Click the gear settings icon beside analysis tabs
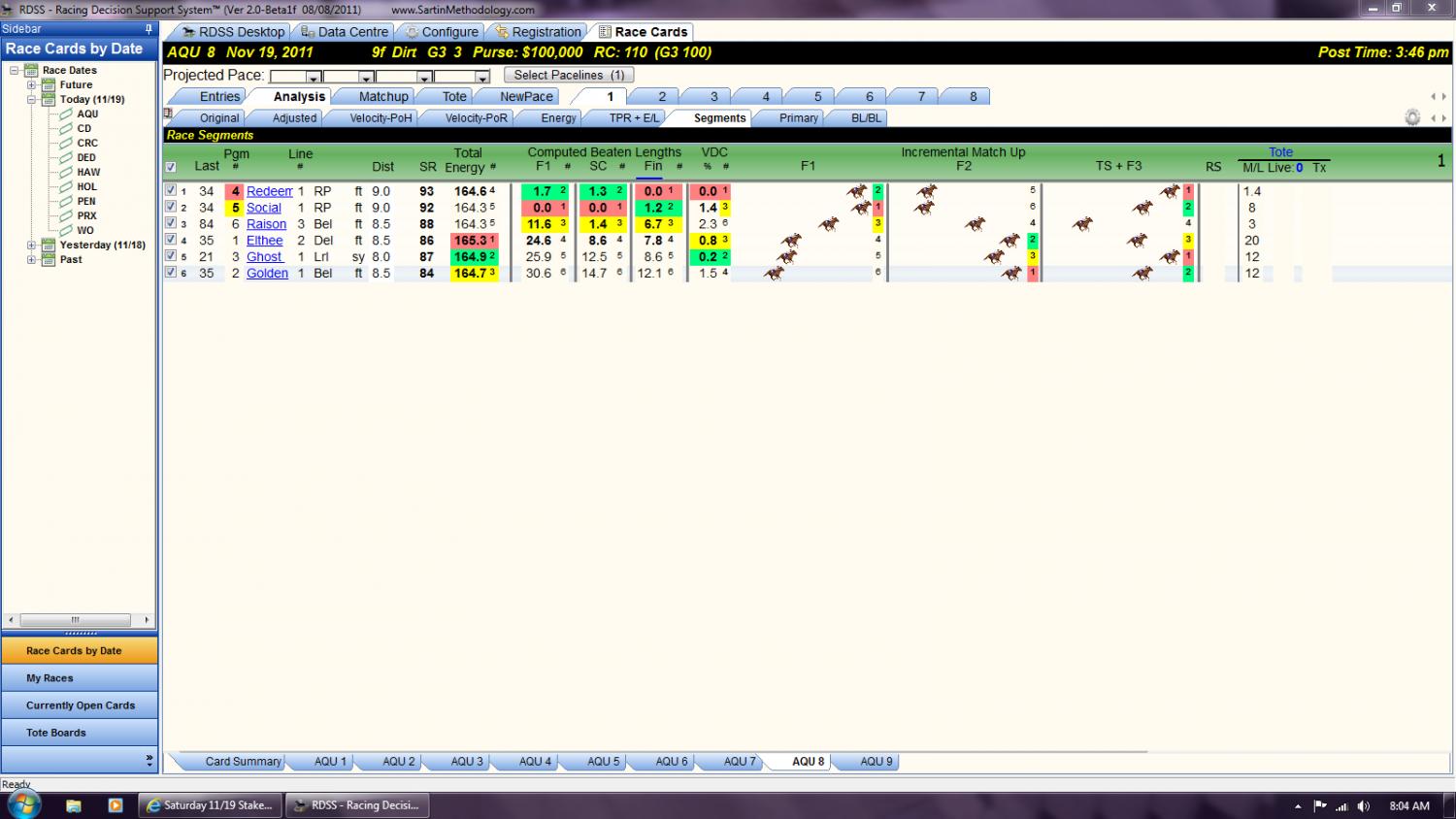1456x819 pixels. (1412, 117)
